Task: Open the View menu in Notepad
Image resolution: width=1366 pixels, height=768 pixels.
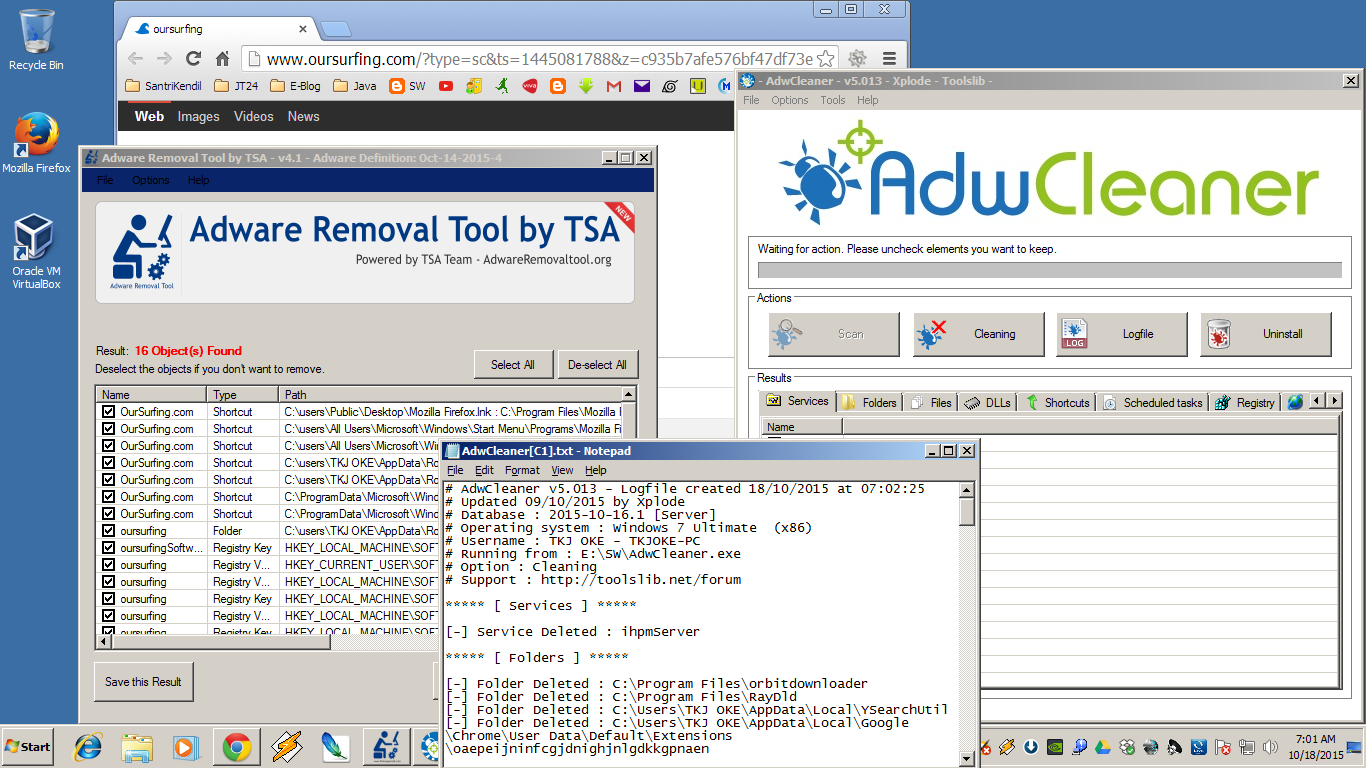Action: [562, 470]
